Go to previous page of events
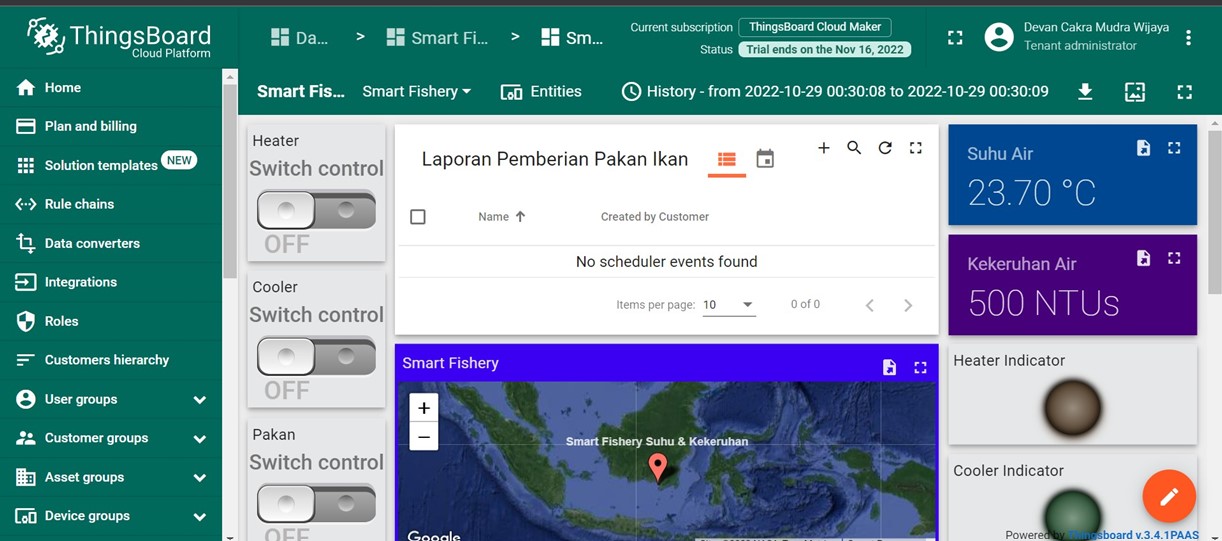 (x=869, y=305)
